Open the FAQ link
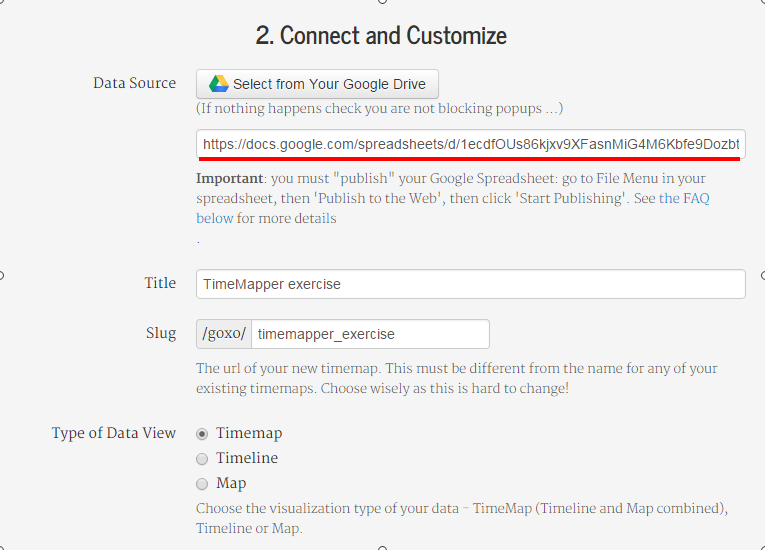 [453, 208]
